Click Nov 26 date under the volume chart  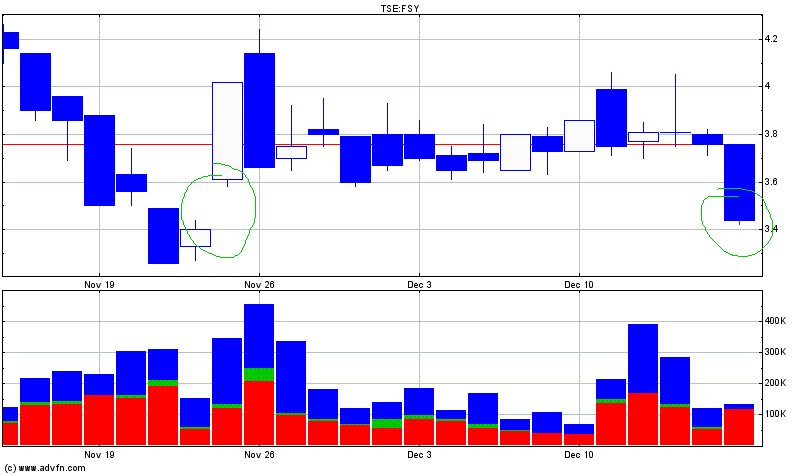click(259, 455)
